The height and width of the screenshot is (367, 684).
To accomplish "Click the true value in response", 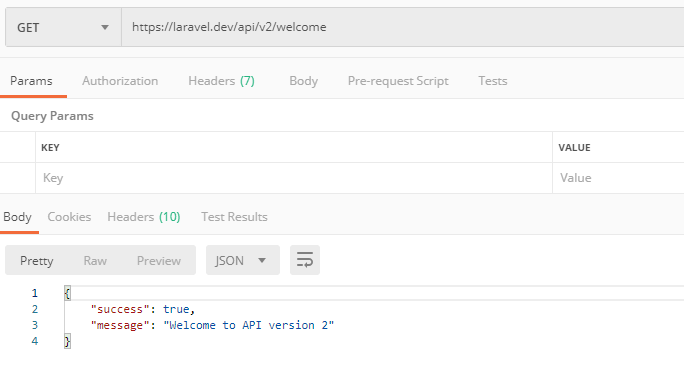I will pos(176,309).
